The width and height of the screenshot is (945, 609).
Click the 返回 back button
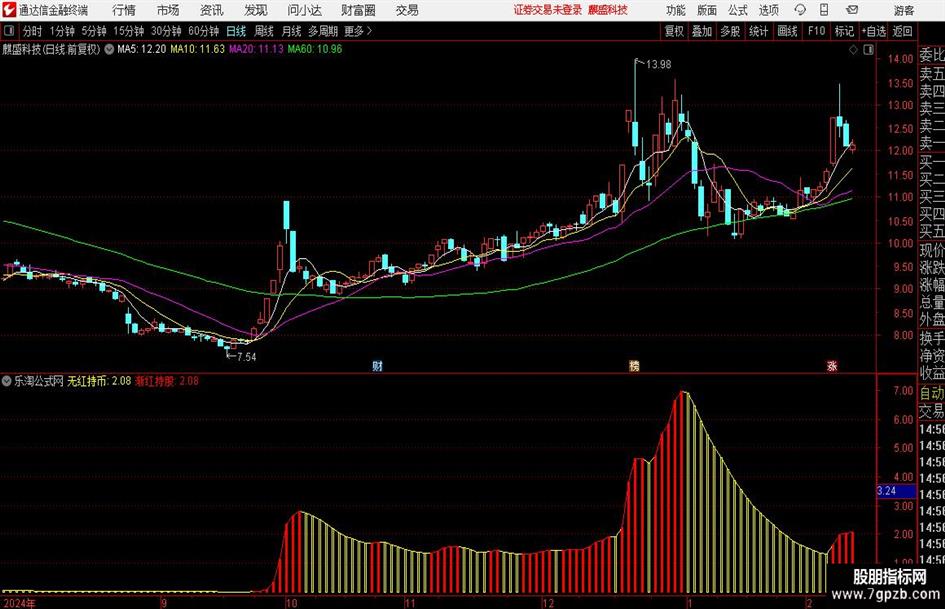pos(902,31)
